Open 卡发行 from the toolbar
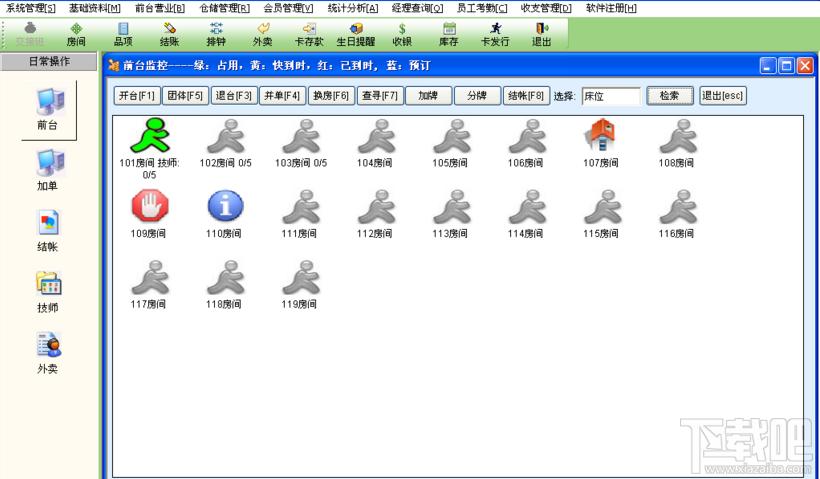 click(x=495, y=35)
